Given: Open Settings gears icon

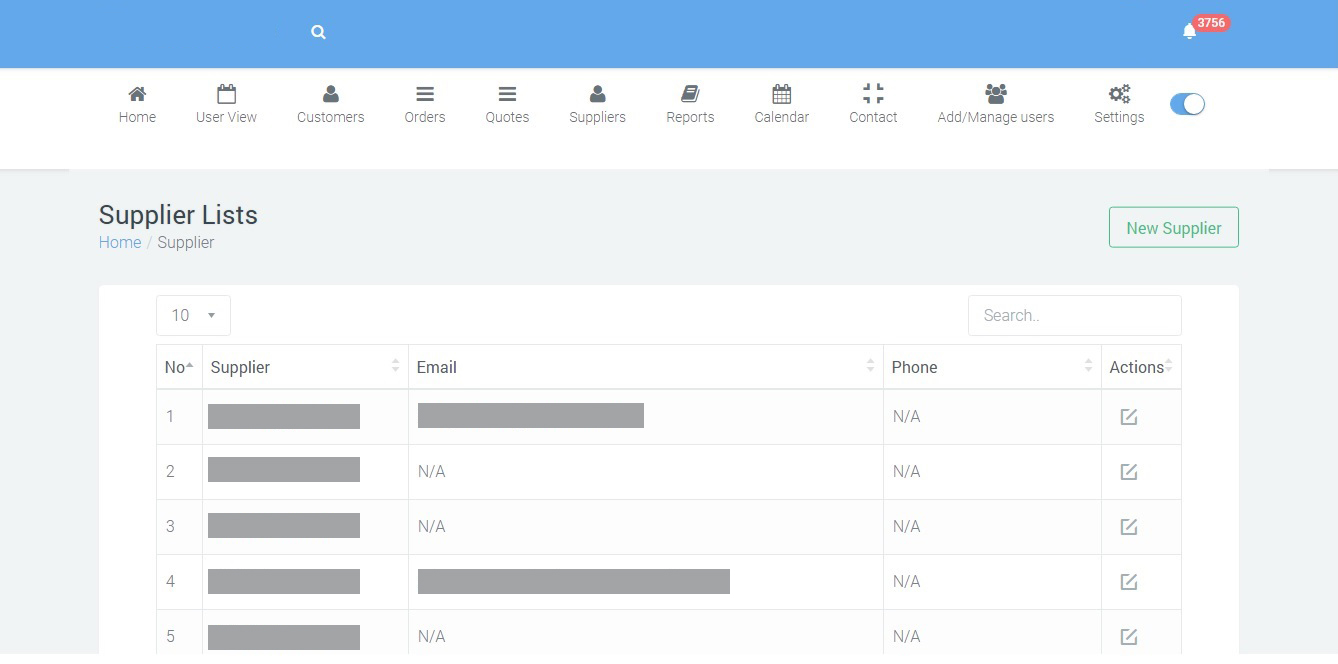Looking at the screenshot, I should point(1119,94).
